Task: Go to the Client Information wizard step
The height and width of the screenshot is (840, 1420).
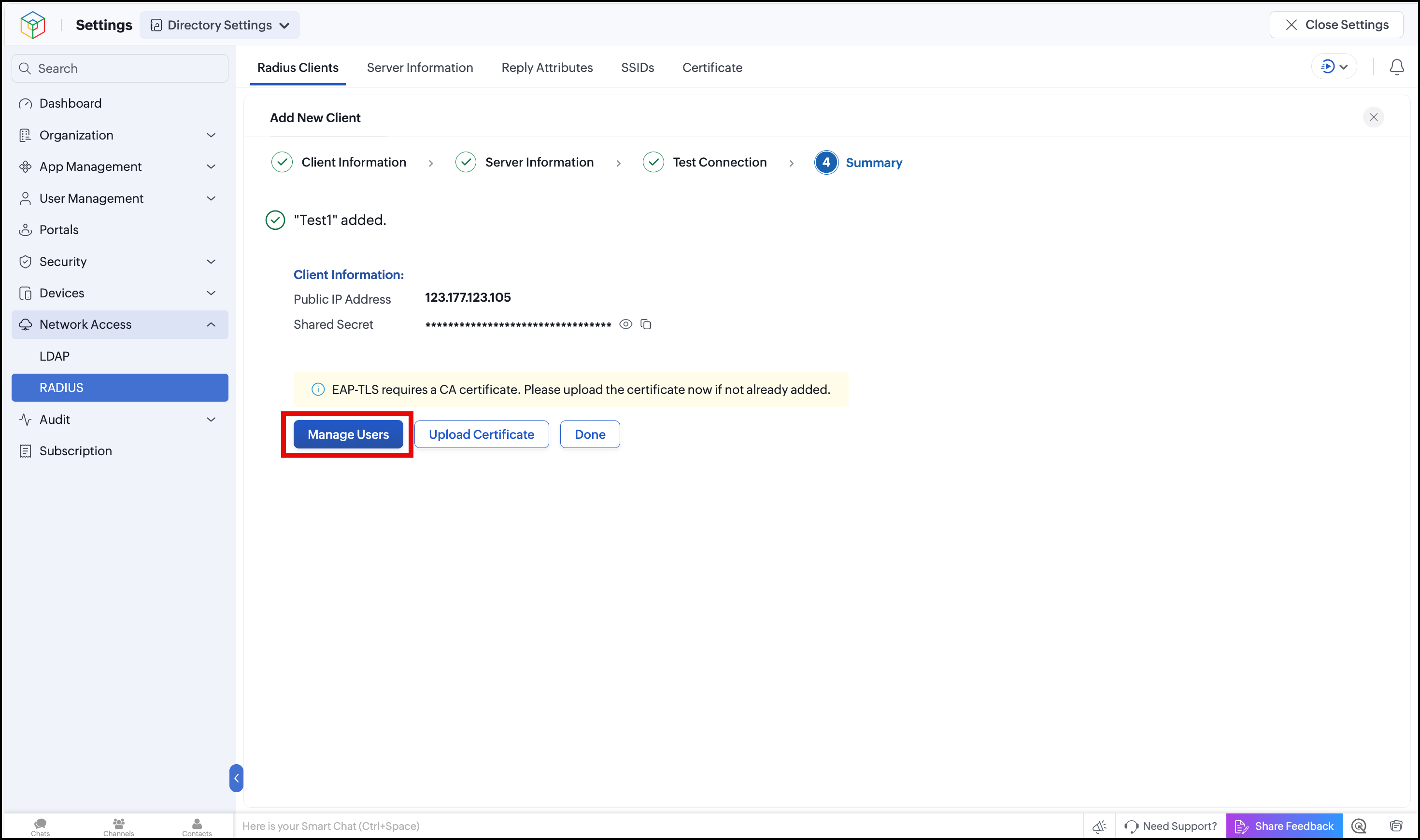Action: (x=339, y=163)
